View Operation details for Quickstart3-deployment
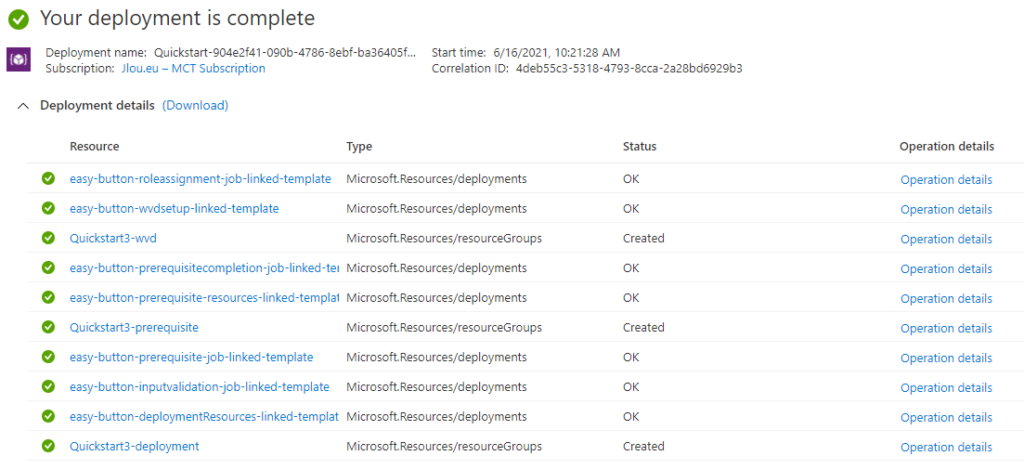The width and height of the screenshot is (1024, 469). point(946,447)
